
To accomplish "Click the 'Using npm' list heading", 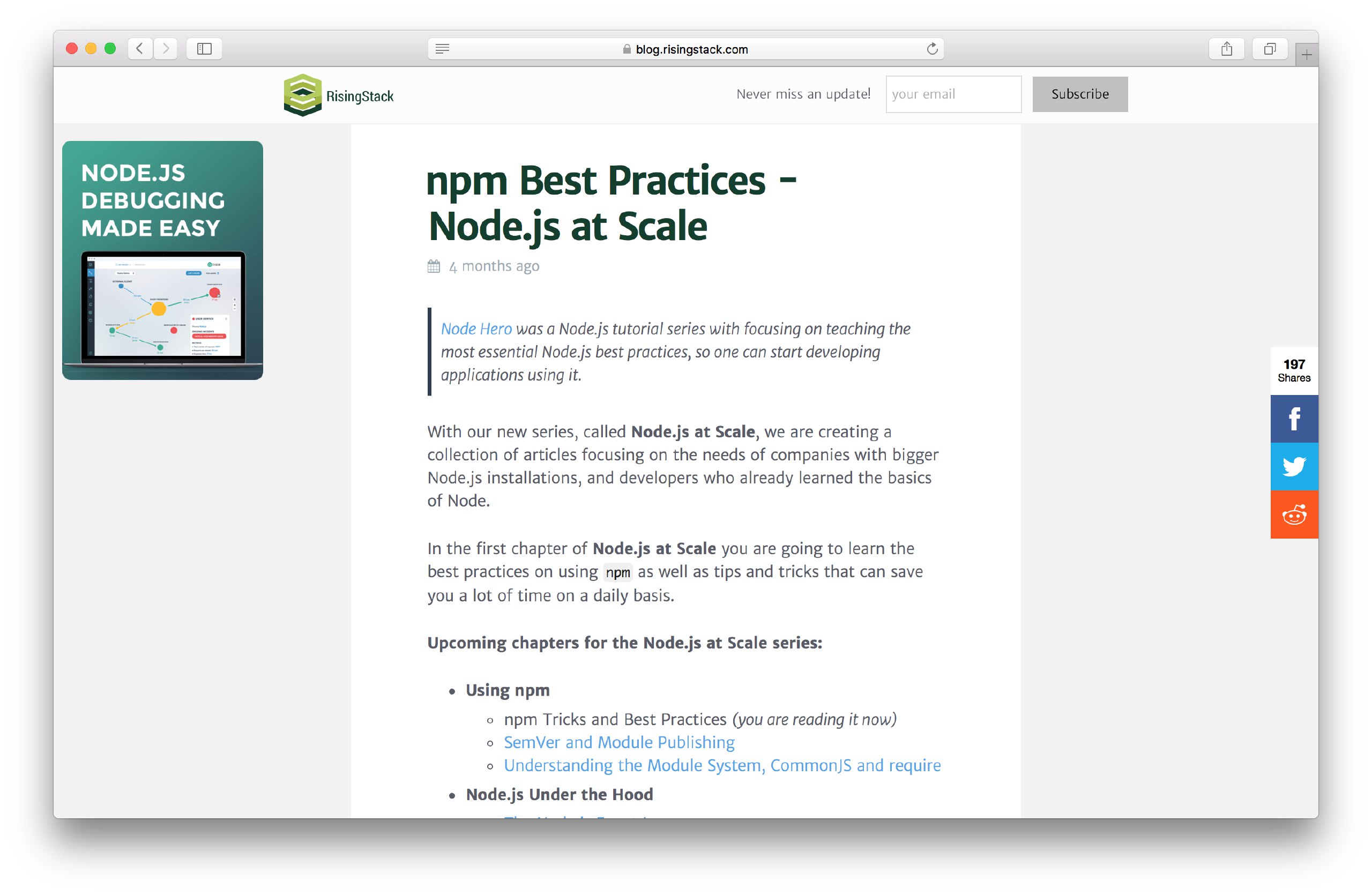I will 508,690.
